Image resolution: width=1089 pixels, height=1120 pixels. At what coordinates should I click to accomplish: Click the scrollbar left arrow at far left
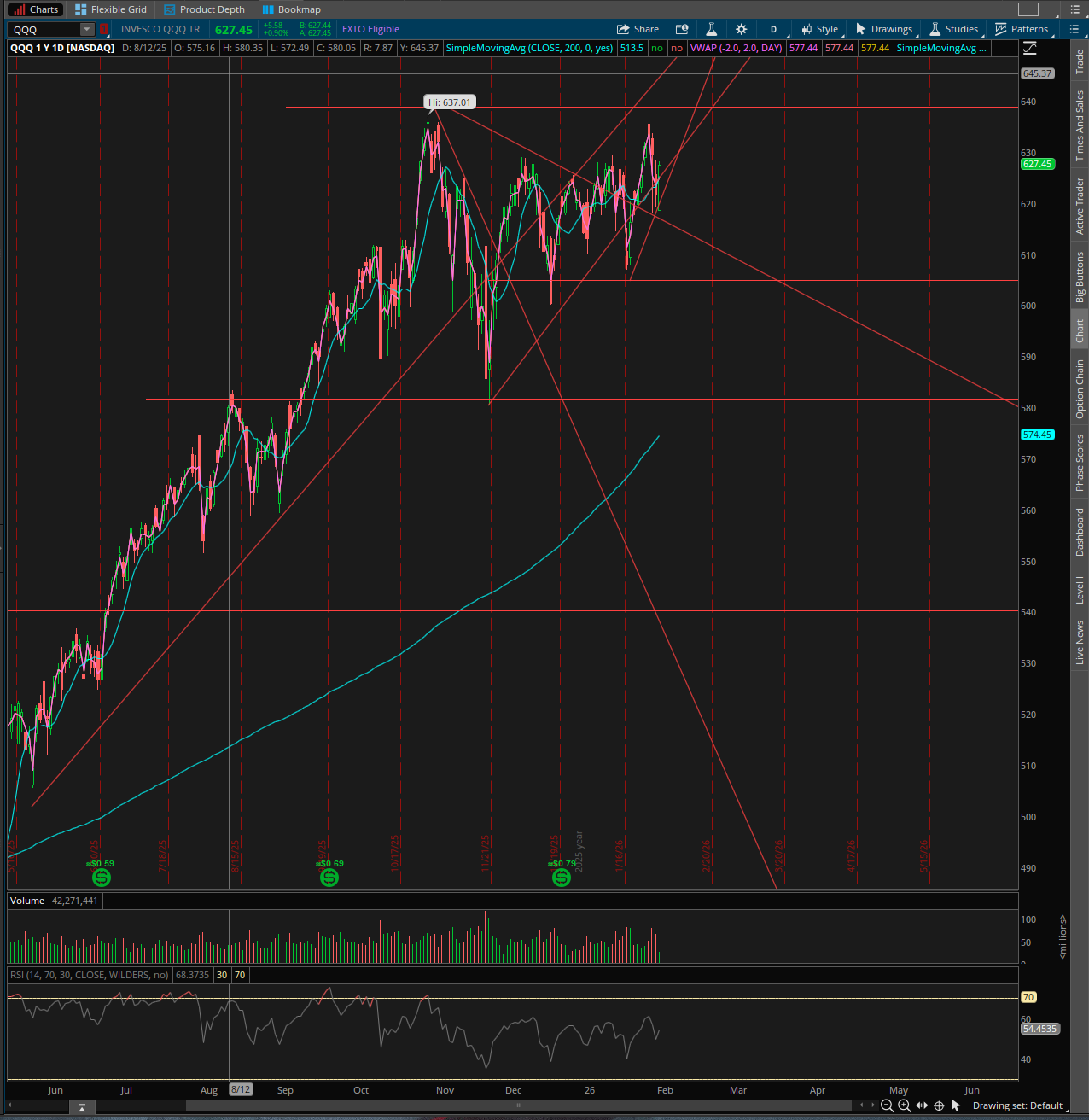pos(9,1105)
